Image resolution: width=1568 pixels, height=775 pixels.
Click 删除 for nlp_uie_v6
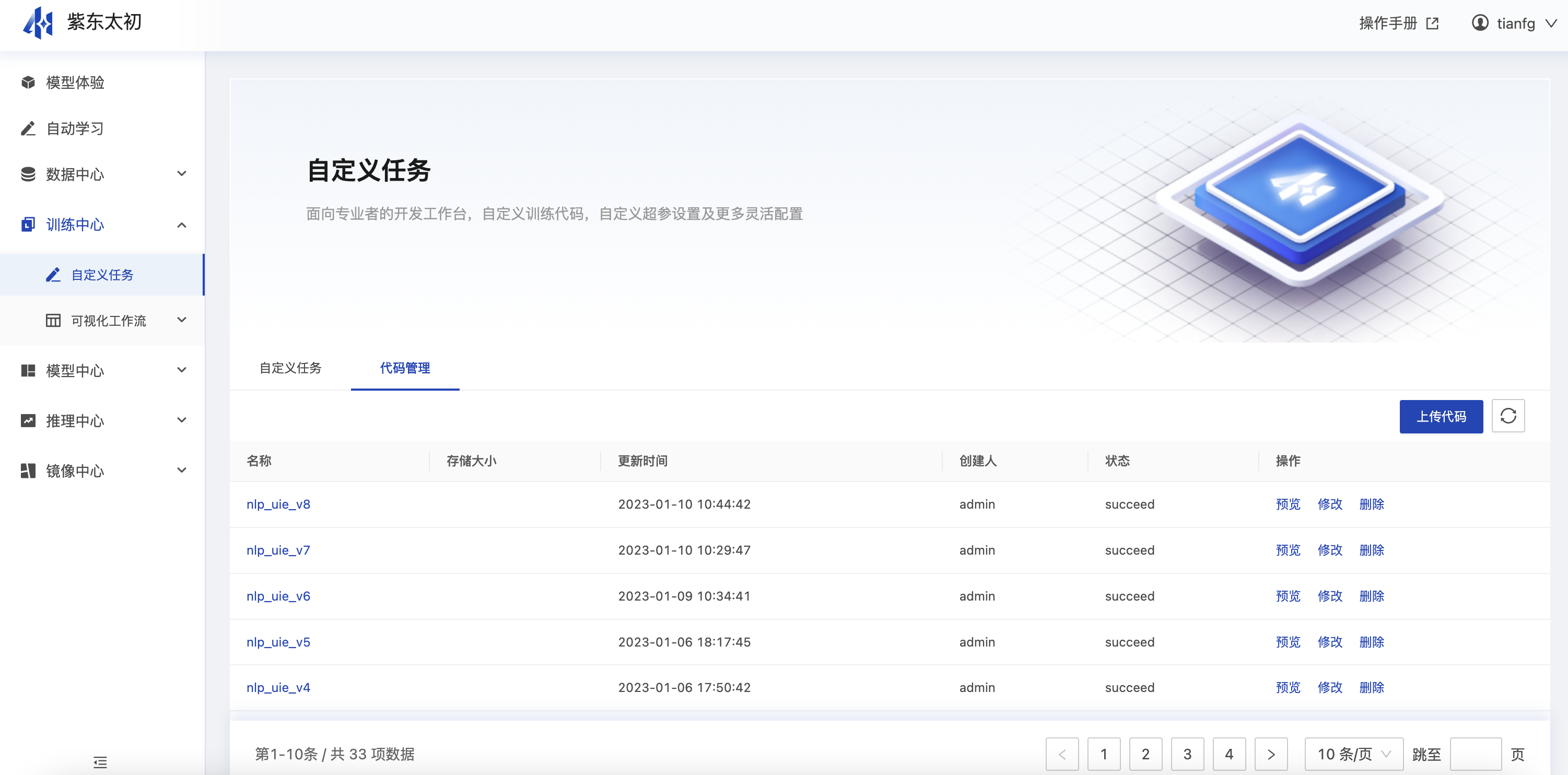pos(1372,596)
